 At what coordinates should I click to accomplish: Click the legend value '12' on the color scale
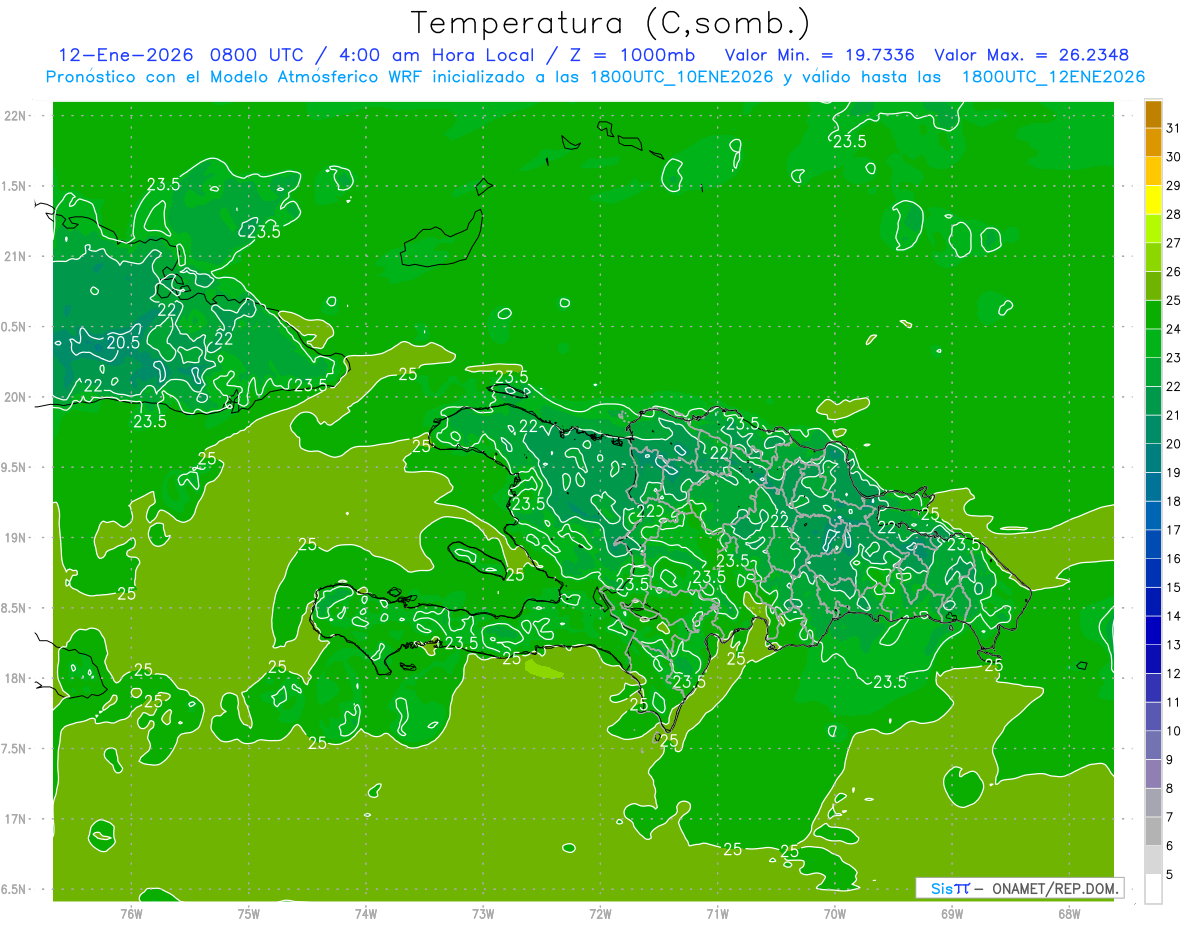(x=1174, y=674)
